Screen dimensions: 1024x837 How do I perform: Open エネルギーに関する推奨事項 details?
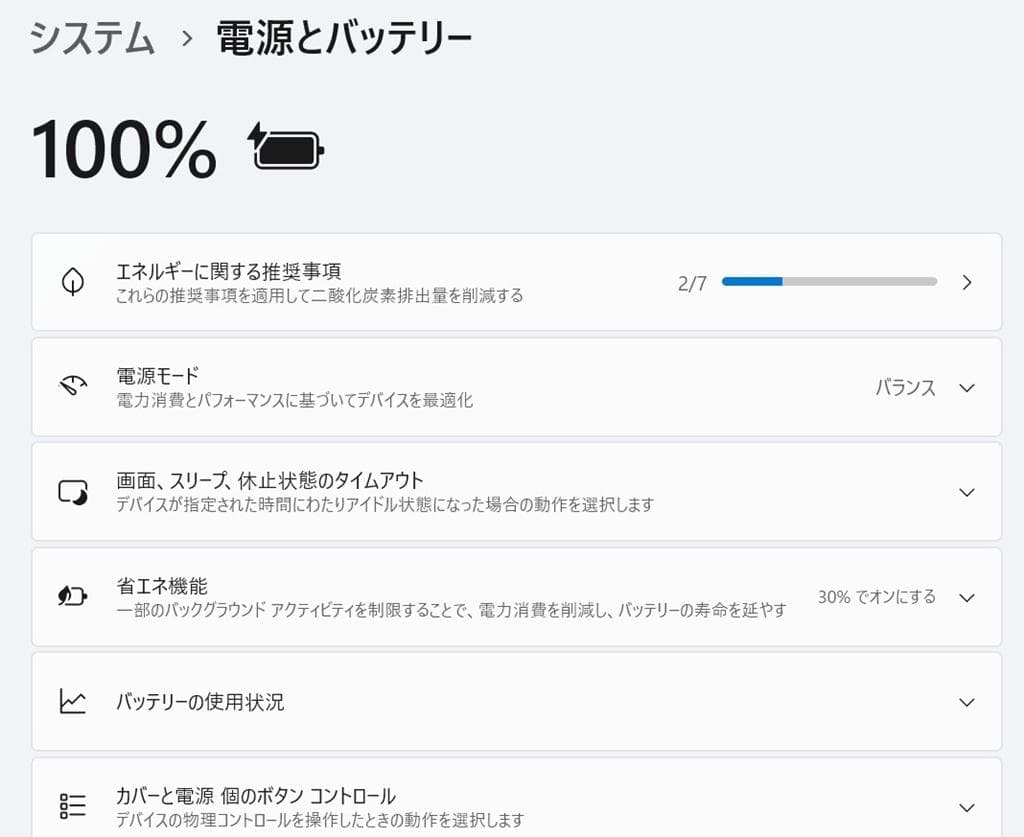point(400,282)
